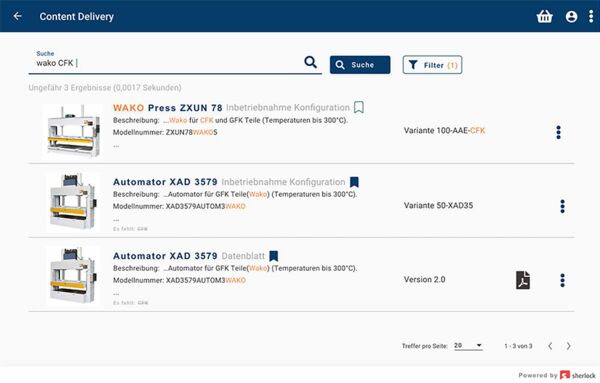Click the text Variante 100-AAE-CFK
600x383 pixels.
pyautogui.click(x=444, y=130)
